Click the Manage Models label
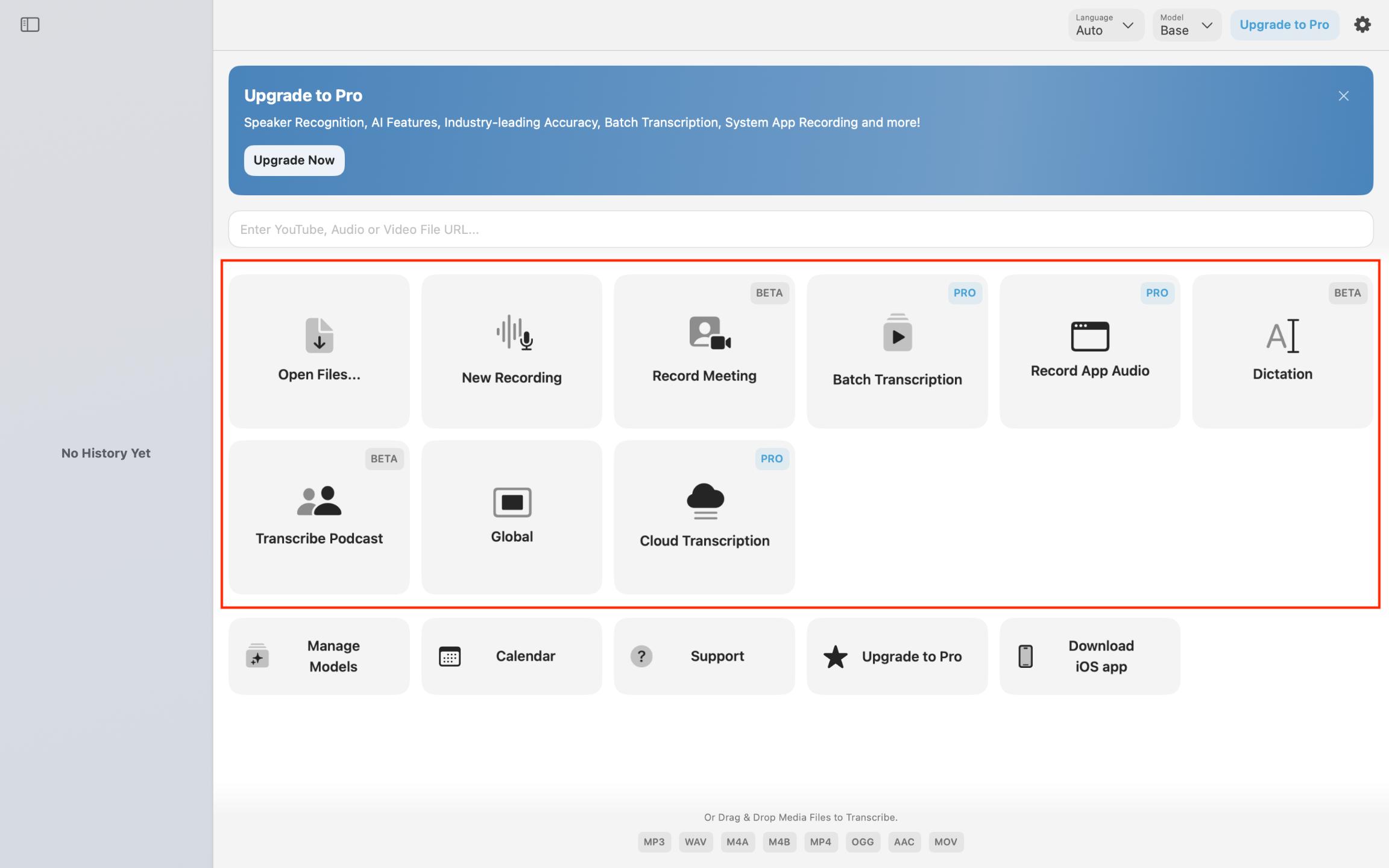The image size is (1389, 868). pyautogui.click(x=333, y=656)
